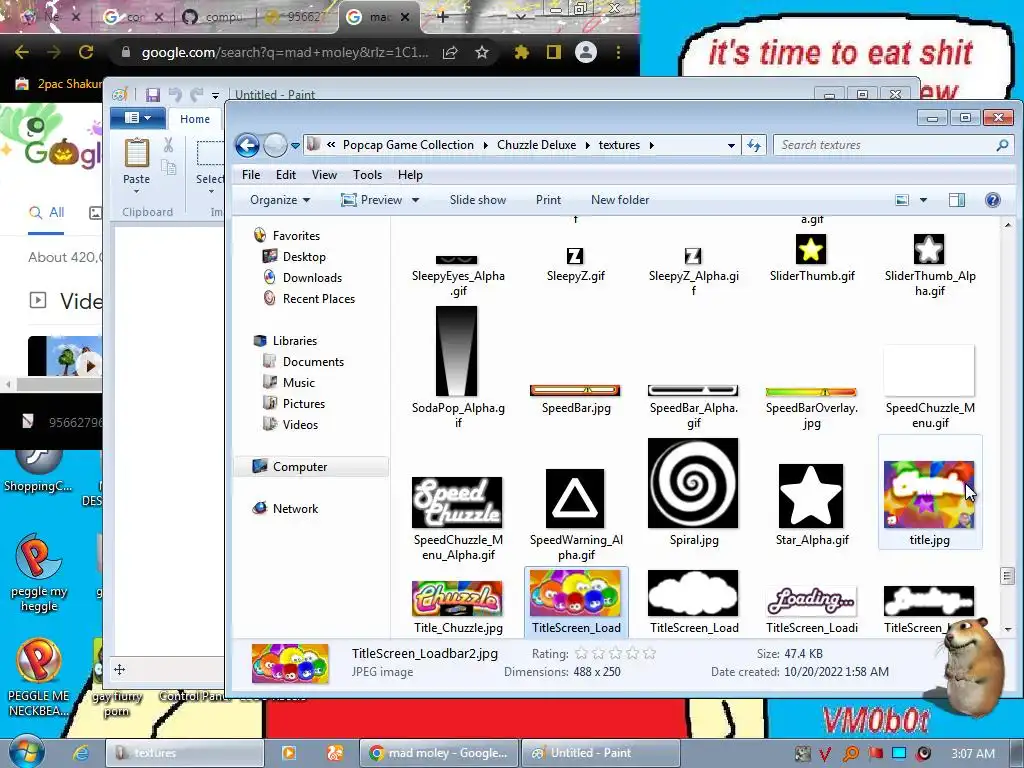Start the Slide show
The width and height of the screenshot is (1024, 768).
pos(477,200)
